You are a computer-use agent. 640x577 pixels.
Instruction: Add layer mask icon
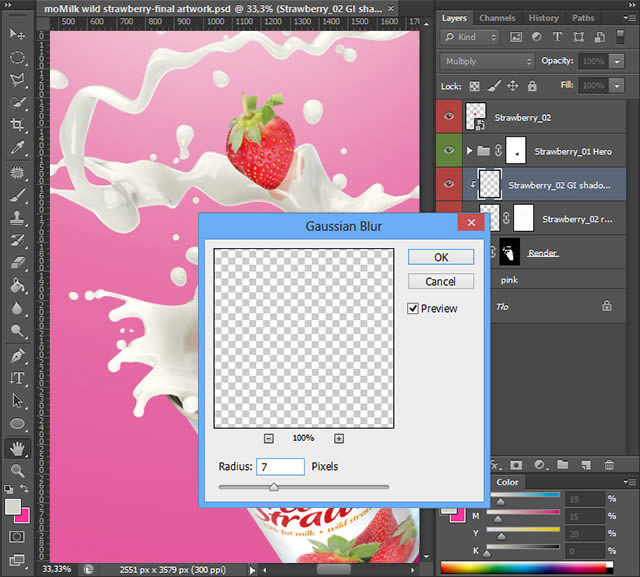[x=516, y=465]
